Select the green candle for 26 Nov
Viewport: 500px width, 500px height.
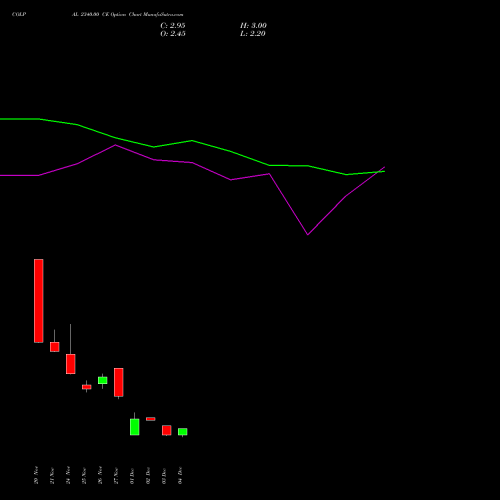(x=103, y=380)
